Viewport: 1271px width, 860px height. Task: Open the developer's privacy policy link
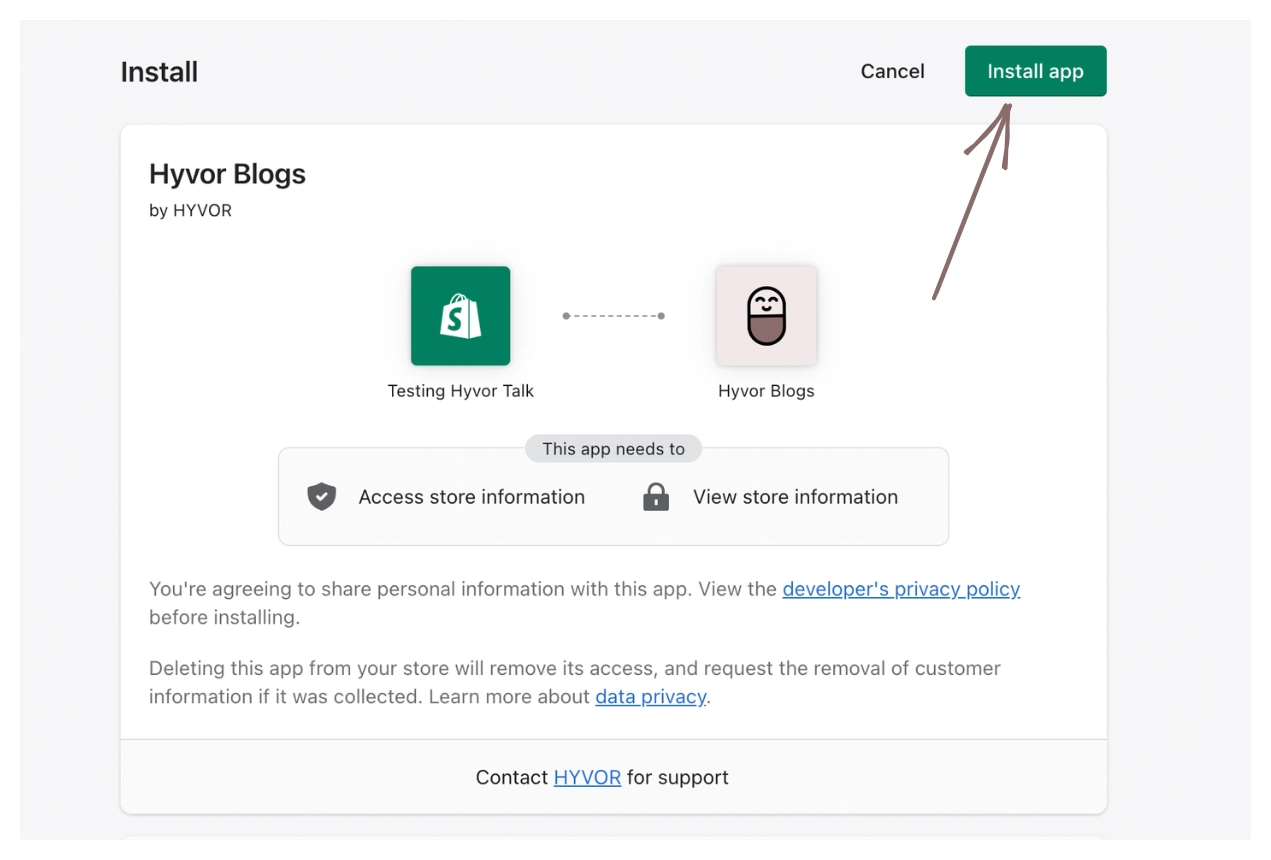pos(901,589)
